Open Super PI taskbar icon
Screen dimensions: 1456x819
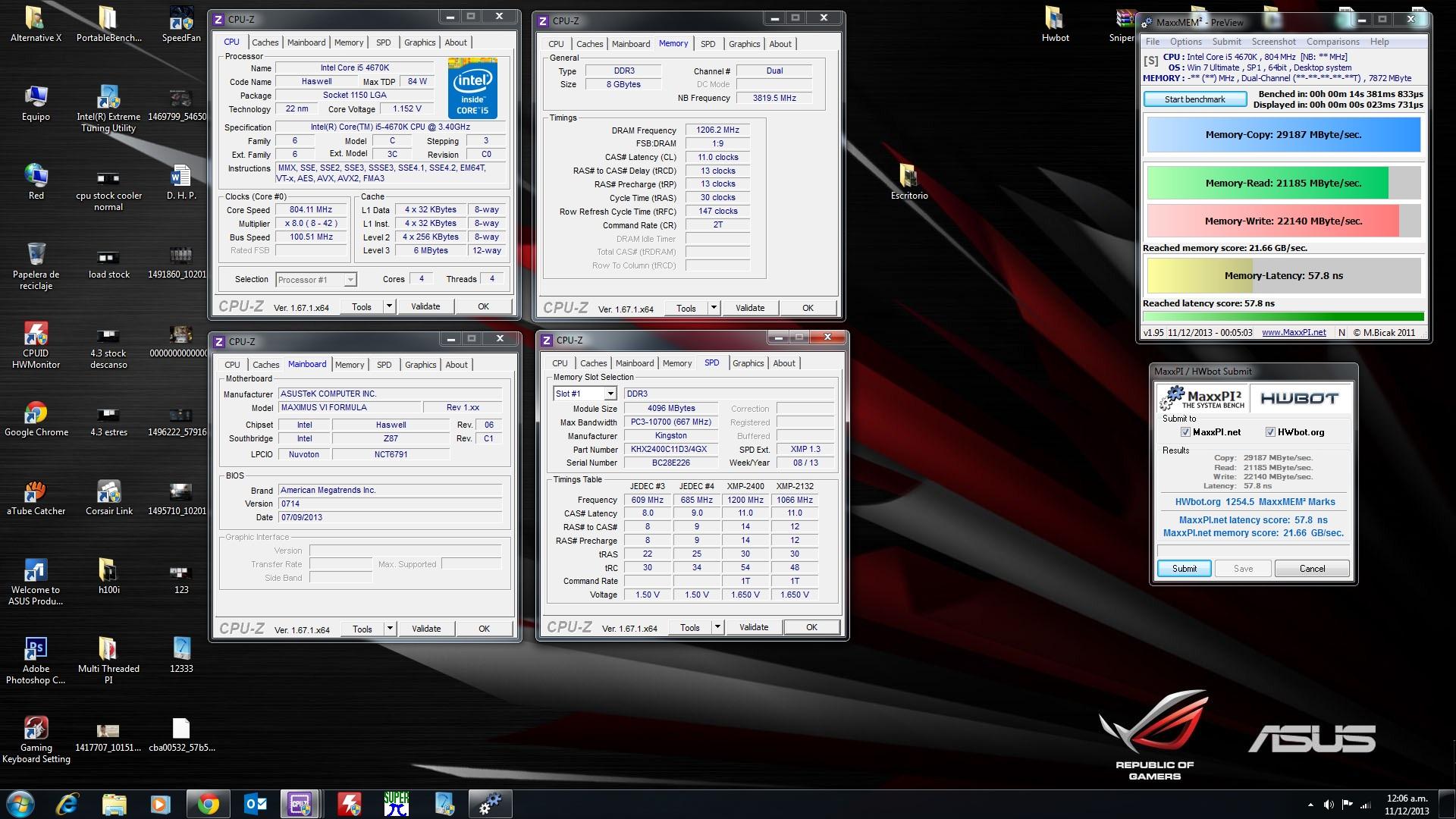point(396,804)
